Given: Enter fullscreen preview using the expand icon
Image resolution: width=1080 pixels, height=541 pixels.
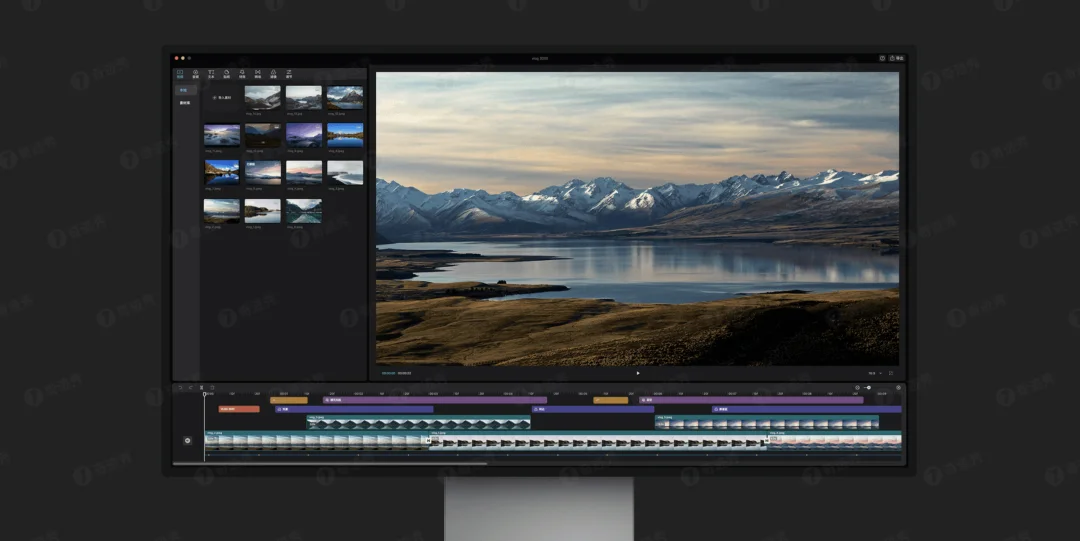Looking at the screenshot, I should pyautogui.click(x=891, y=373).
